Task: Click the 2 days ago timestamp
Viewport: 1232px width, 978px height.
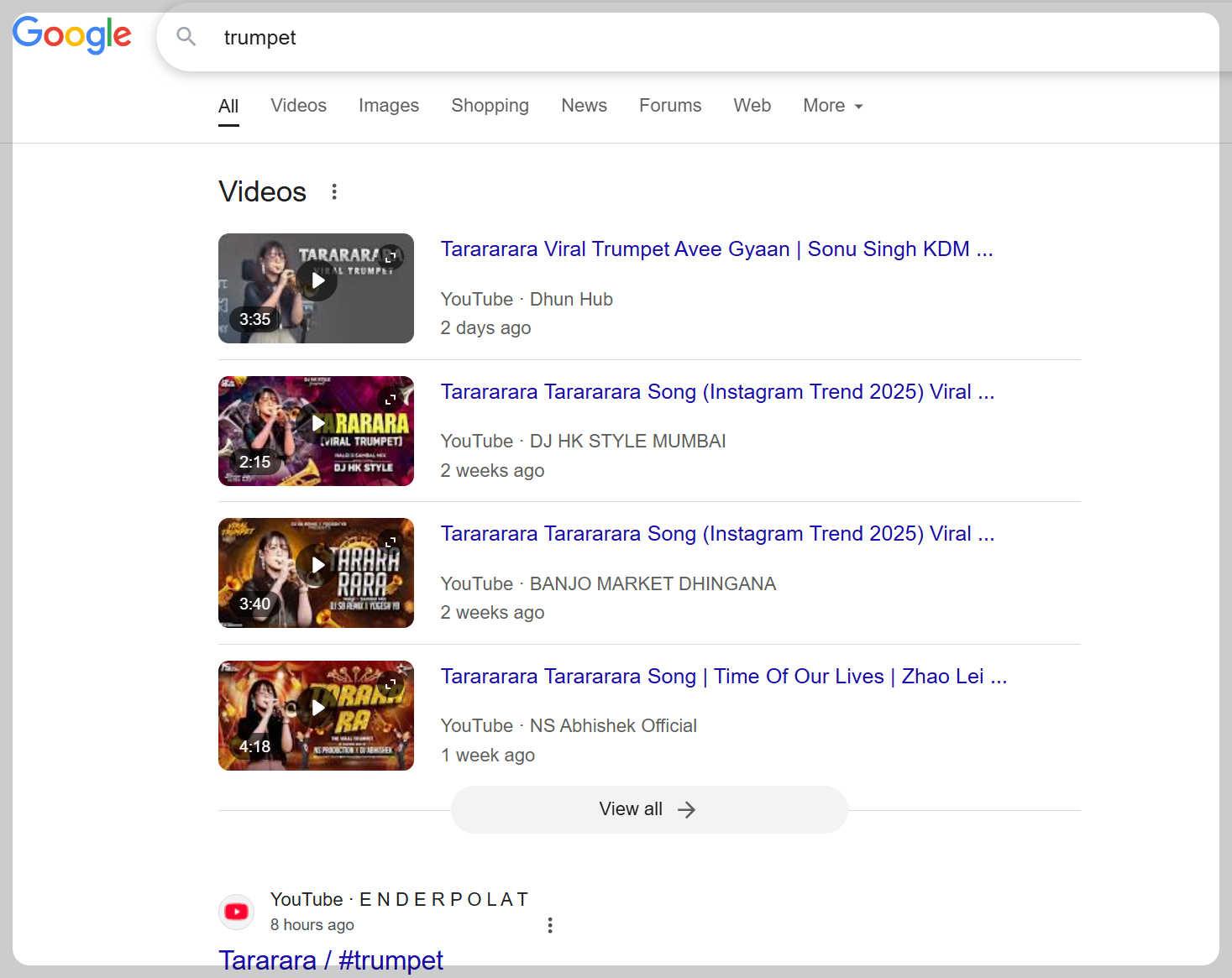Action: 485,328
